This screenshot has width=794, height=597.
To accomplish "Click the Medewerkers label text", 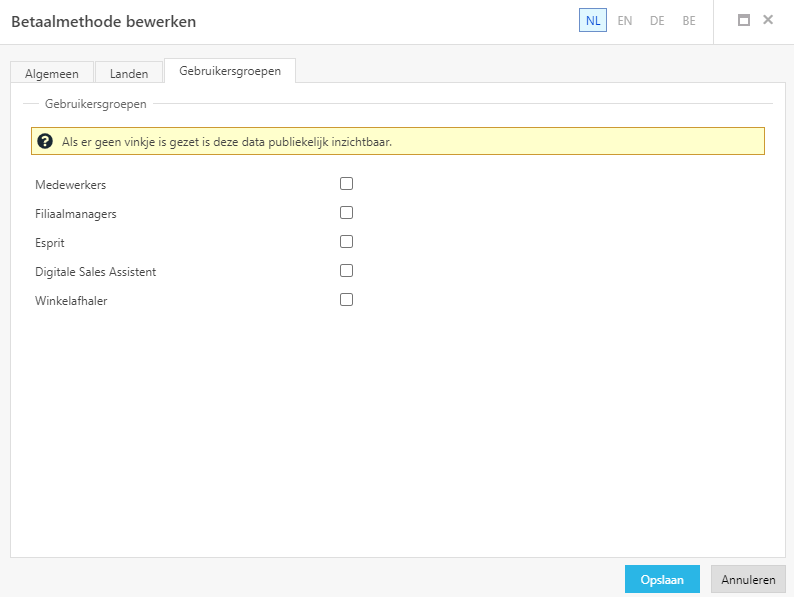I will [70, 185].
